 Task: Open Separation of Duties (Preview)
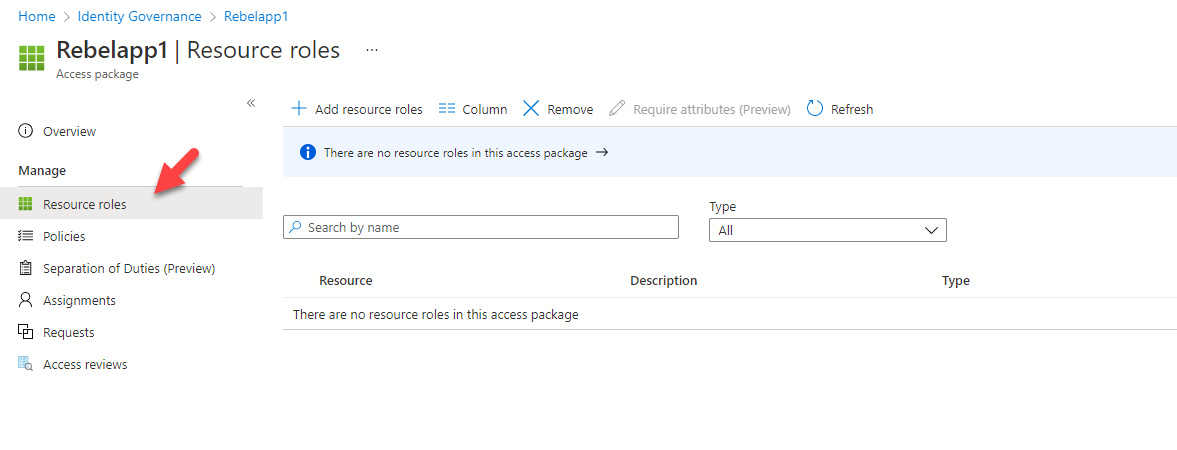(x=131, y=268)
